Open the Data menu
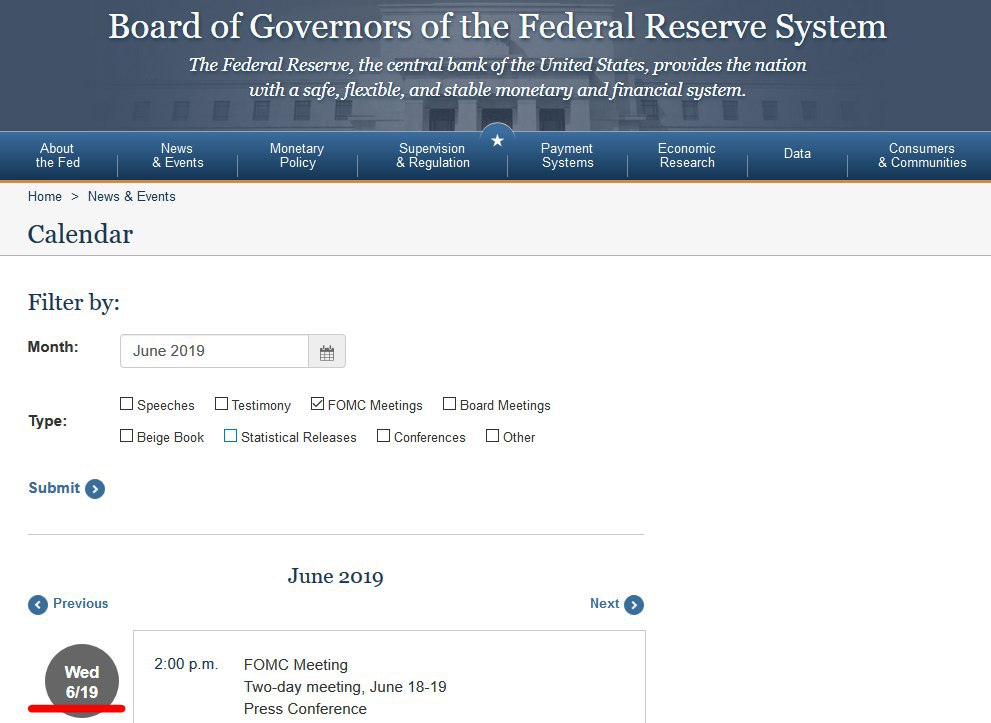The height and width of the screenshot is (723, 991). click(x=797, y=154)
